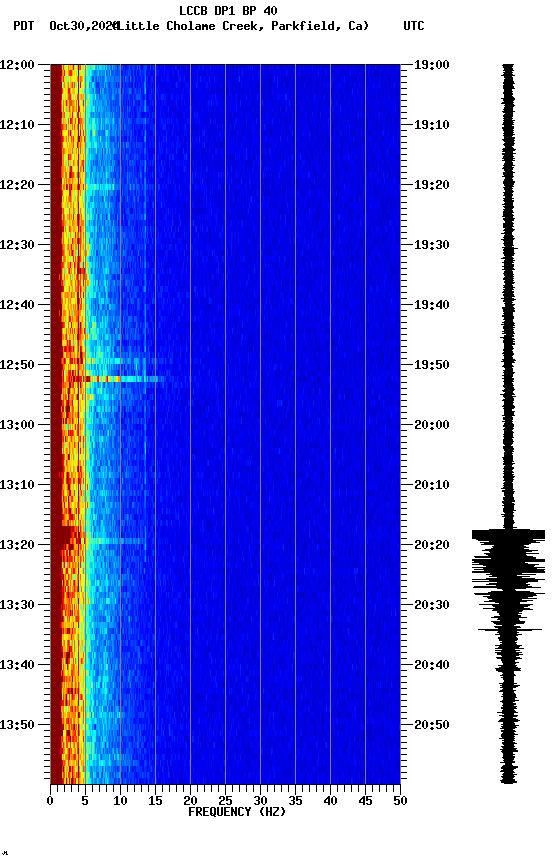Click the '40' frequency axis label
The height and width of the screenshot is (864, 552).
tap(330, 802)
